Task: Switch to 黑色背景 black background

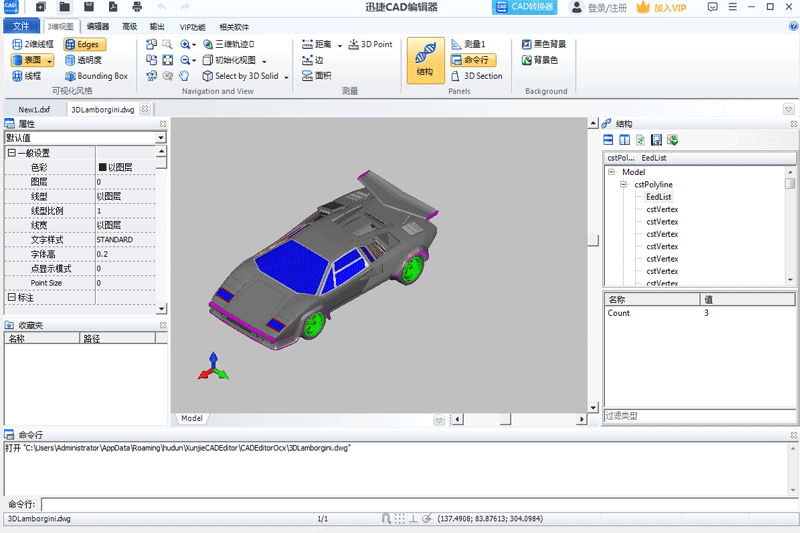Action: [x=544, y=44]
